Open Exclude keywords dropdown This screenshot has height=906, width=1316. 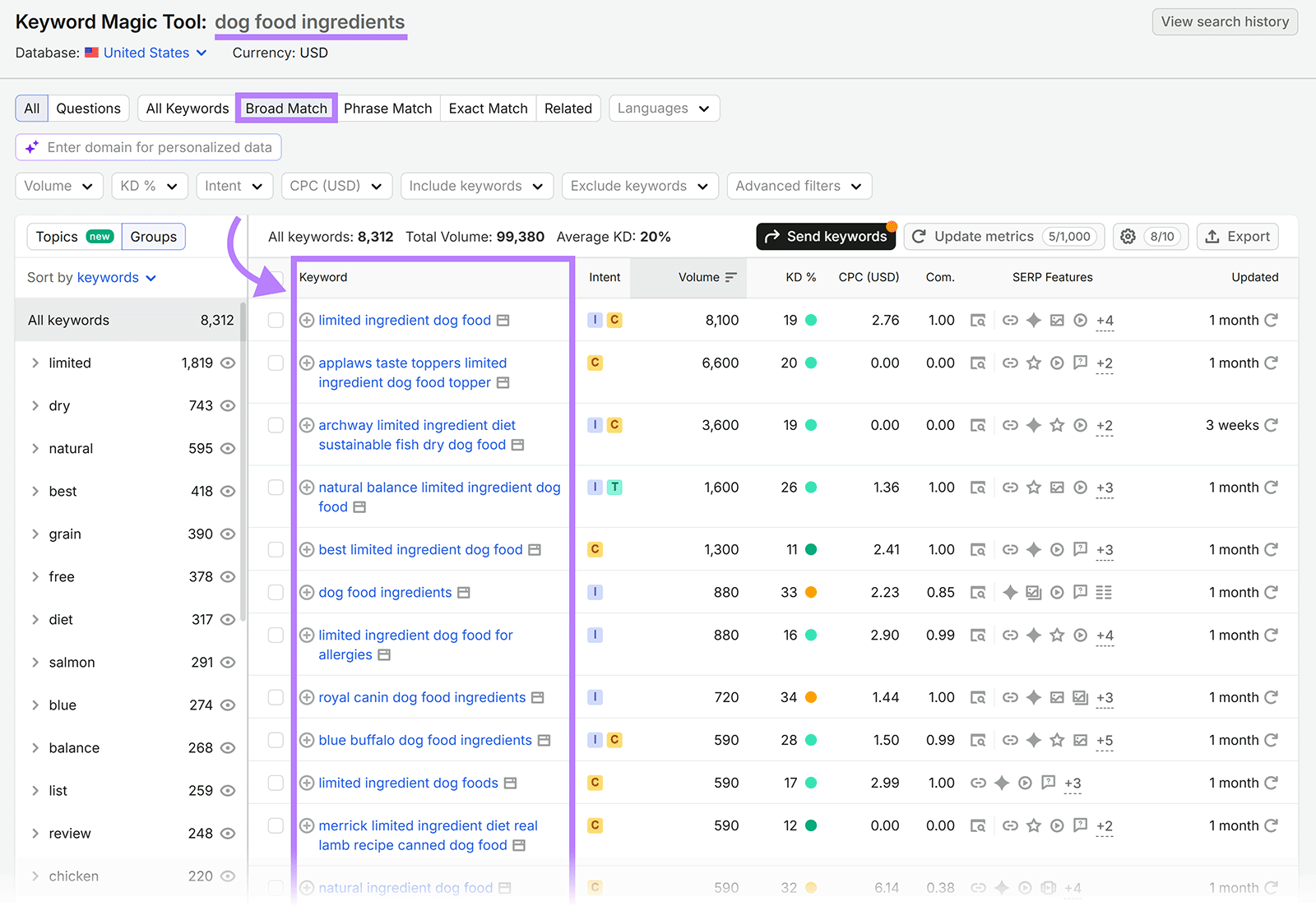coord(640,186)
